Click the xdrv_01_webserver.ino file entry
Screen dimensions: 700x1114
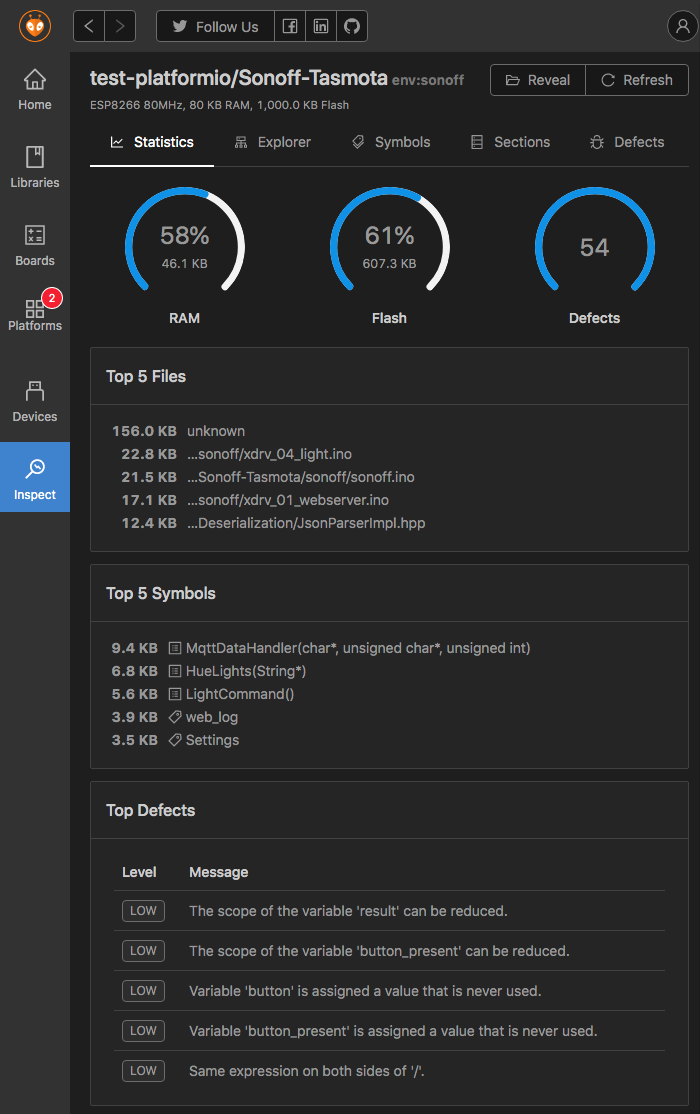[288, 500]
